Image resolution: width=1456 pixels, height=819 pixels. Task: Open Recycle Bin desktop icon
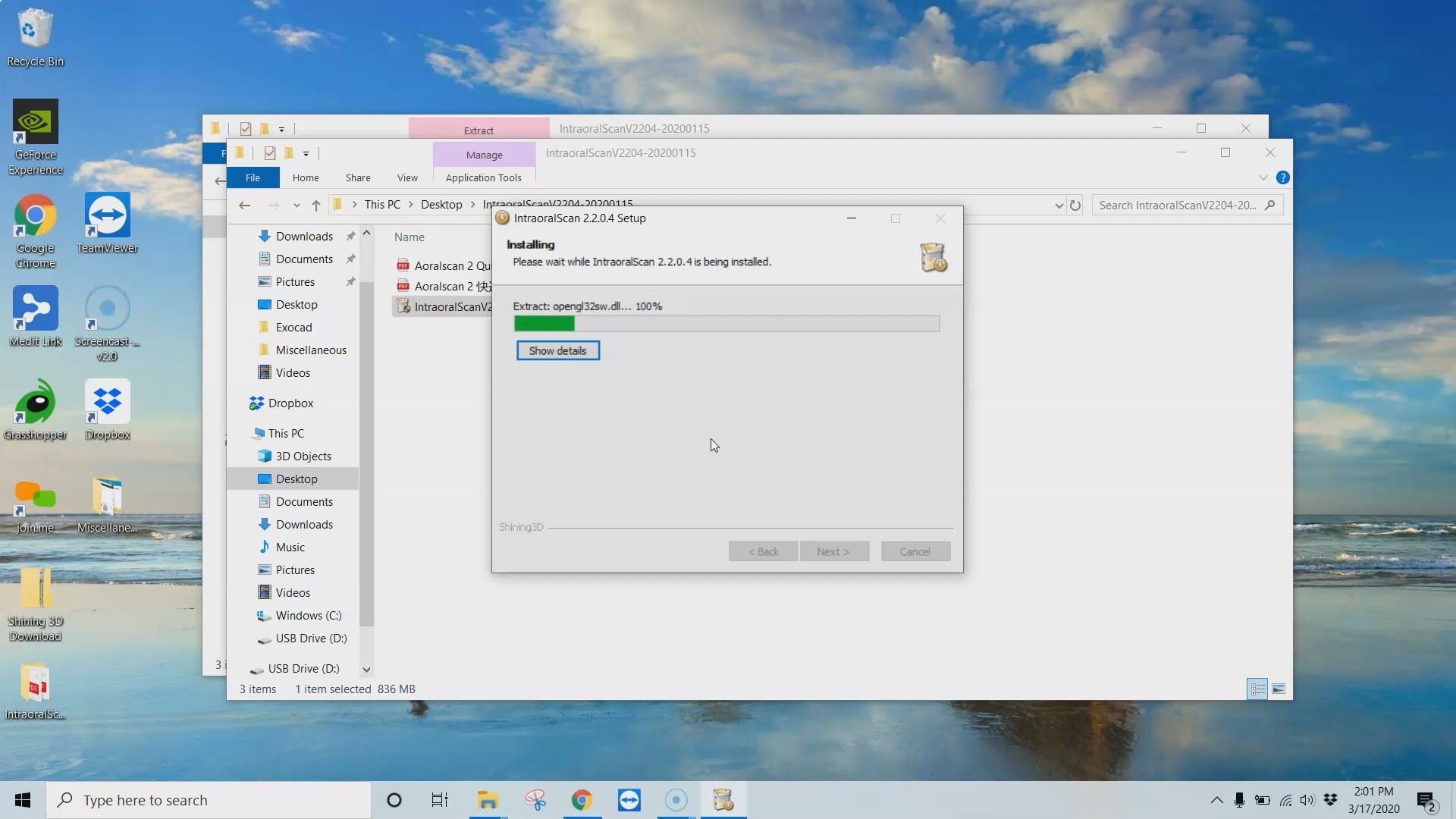35,38
